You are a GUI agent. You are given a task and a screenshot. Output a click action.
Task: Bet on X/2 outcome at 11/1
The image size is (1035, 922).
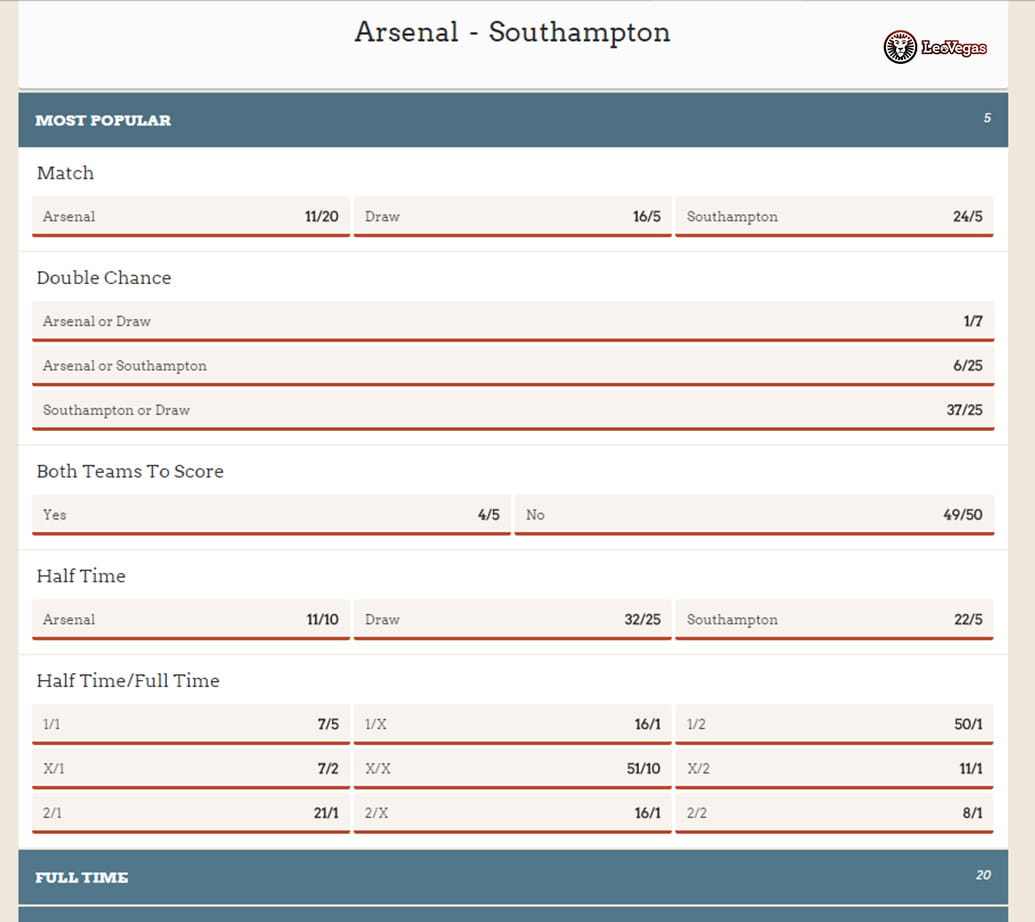click(x=834, y=768)
